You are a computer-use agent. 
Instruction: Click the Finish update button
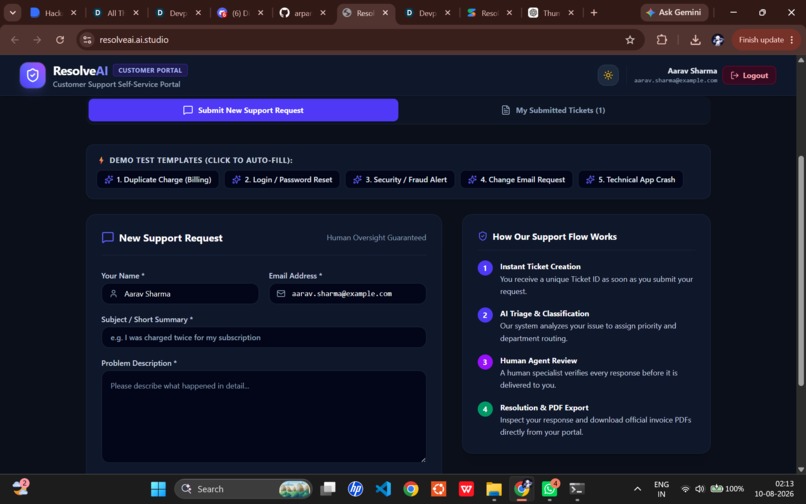[x=766, y=40]
